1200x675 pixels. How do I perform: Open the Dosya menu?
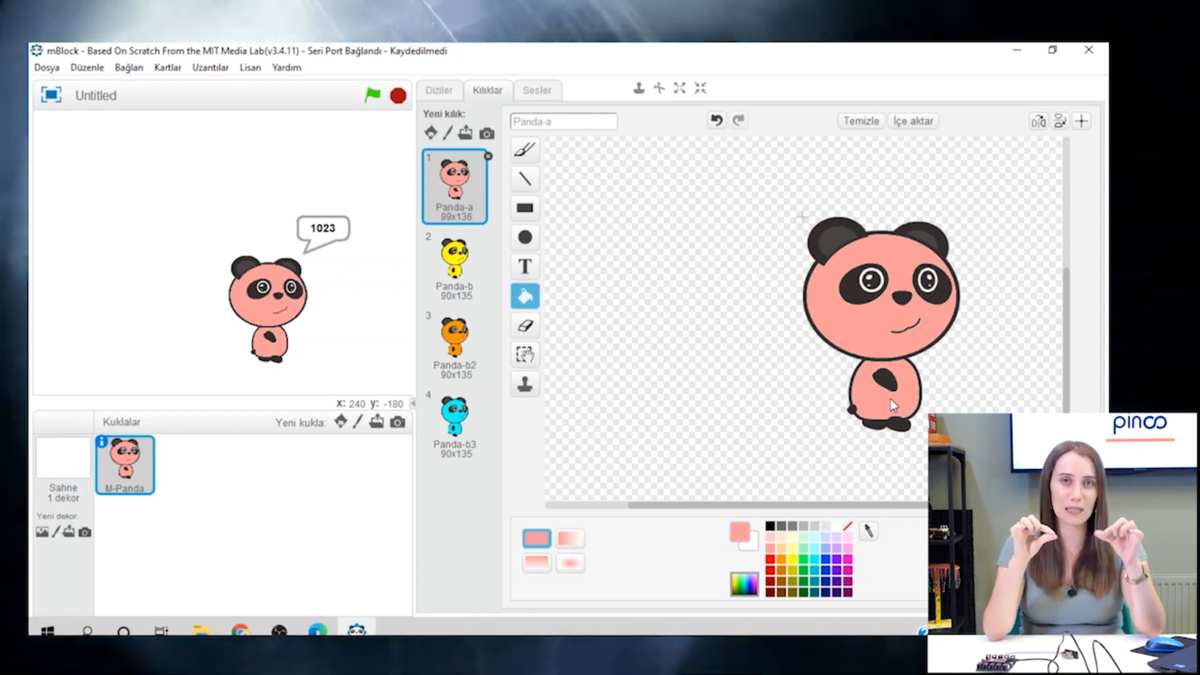[47, 68]
